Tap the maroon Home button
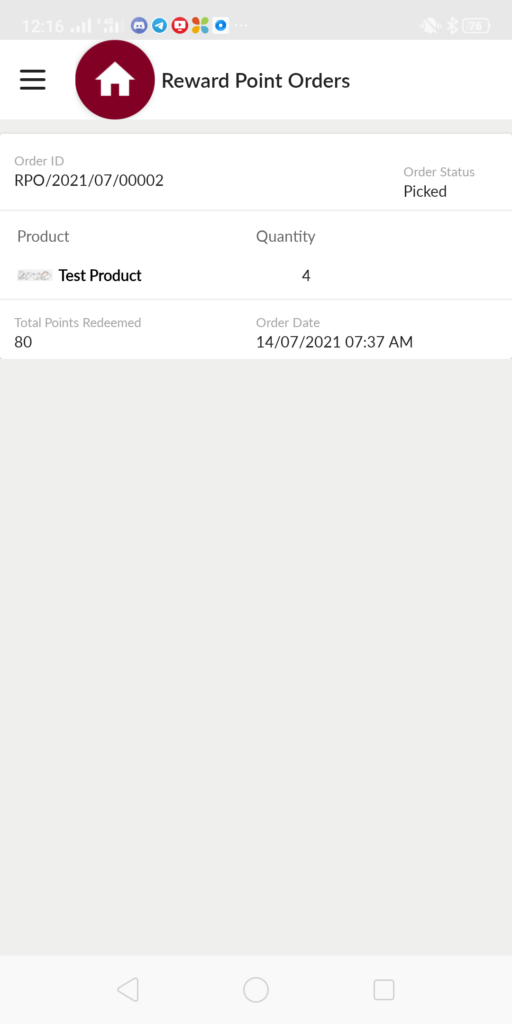 tap(115, 80)
